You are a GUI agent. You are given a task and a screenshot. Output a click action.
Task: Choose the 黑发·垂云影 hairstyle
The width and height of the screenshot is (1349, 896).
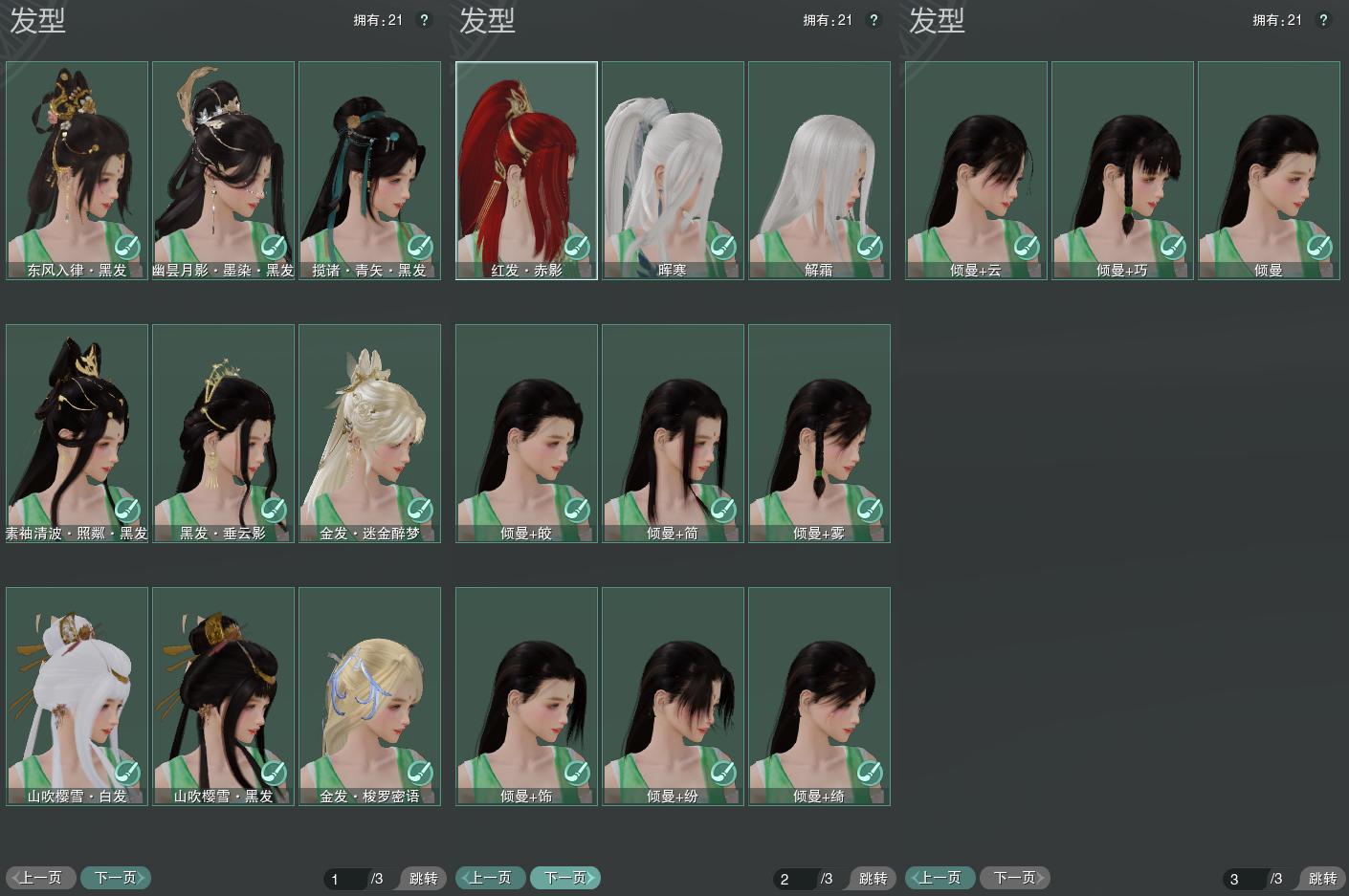224,434
